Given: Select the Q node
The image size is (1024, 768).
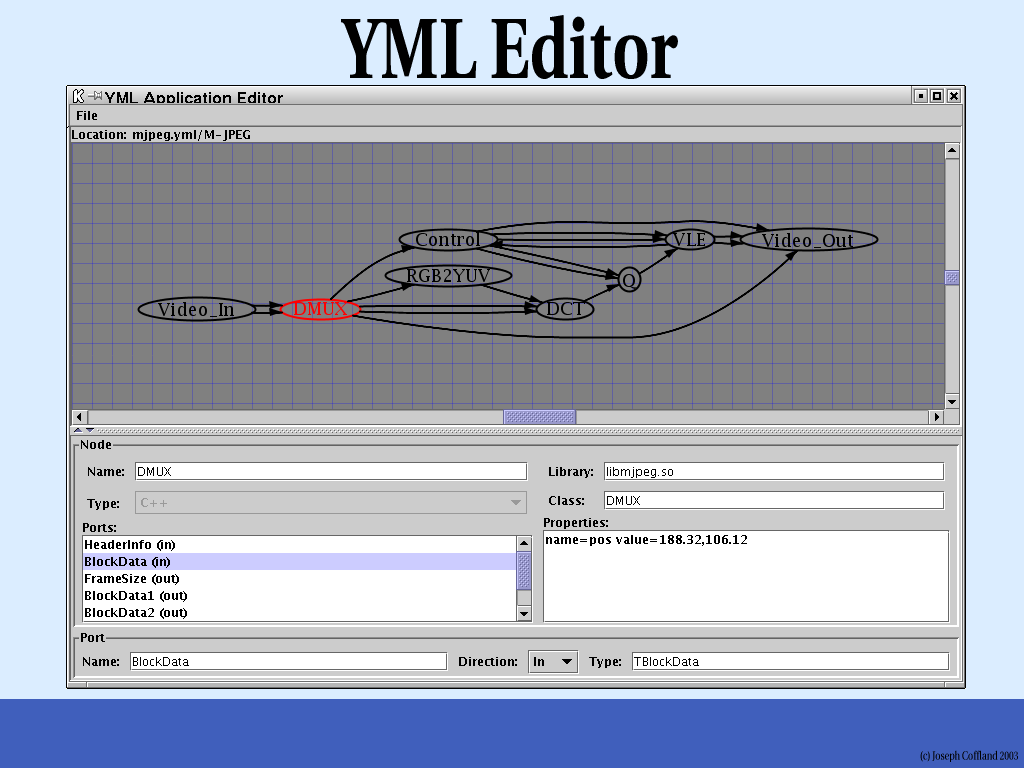Looking at the screenshot, I should click(x=629, y=280).
